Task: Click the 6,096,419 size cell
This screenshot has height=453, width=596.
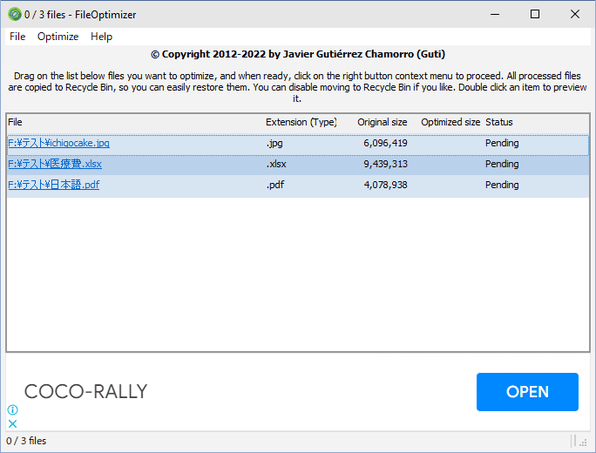Action: pos(385,143)
